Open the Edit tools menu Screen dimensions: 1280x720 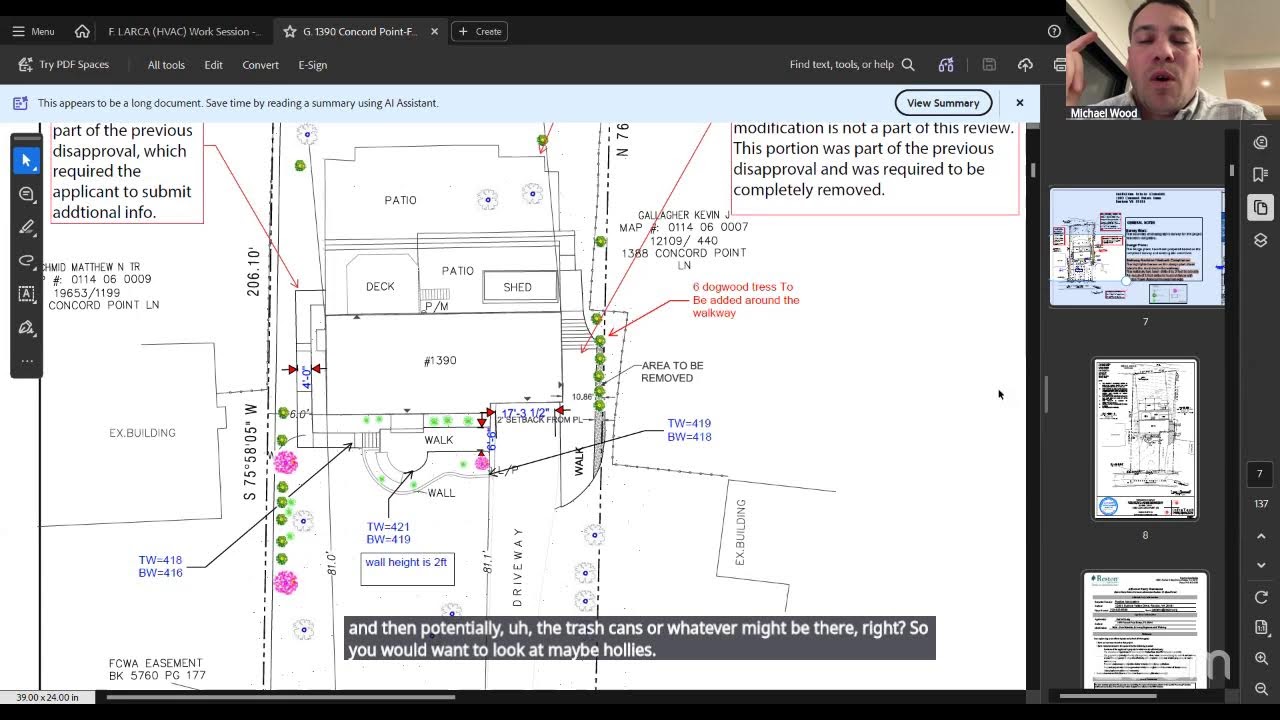214,65
